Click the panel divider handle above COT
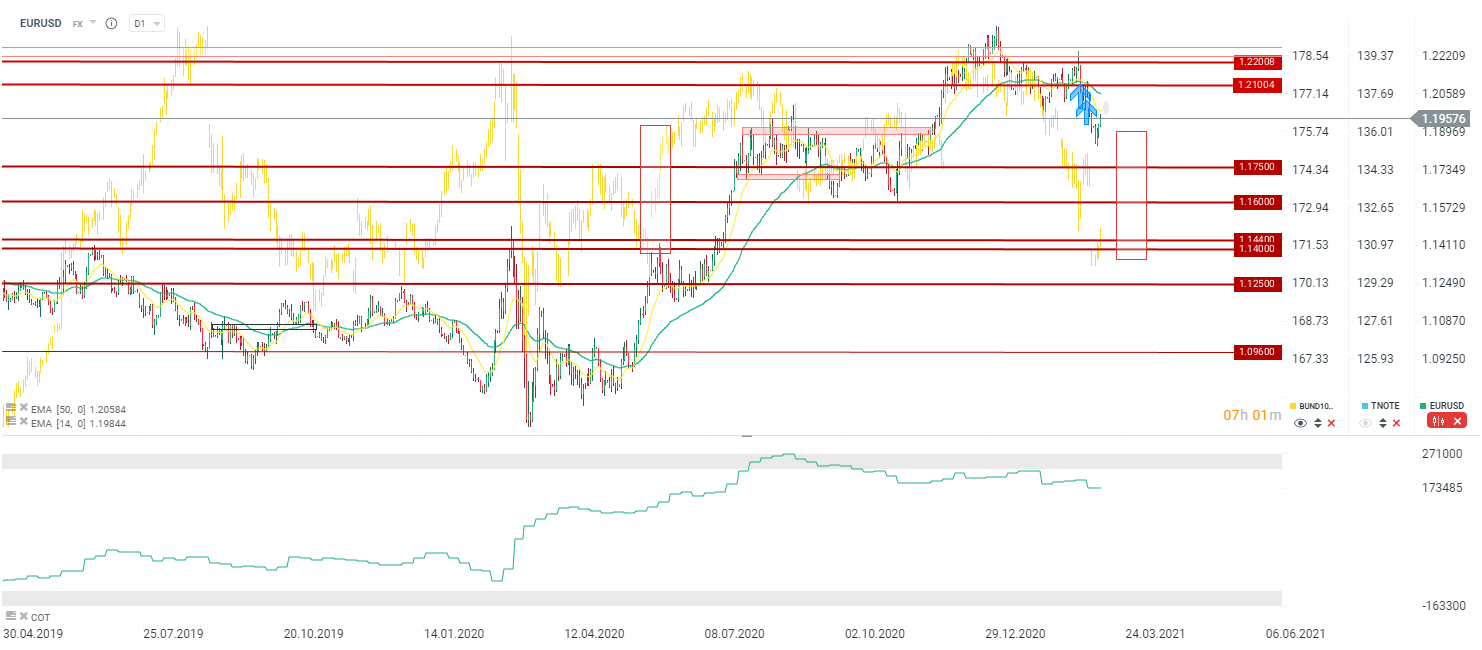 coord(746,436)
